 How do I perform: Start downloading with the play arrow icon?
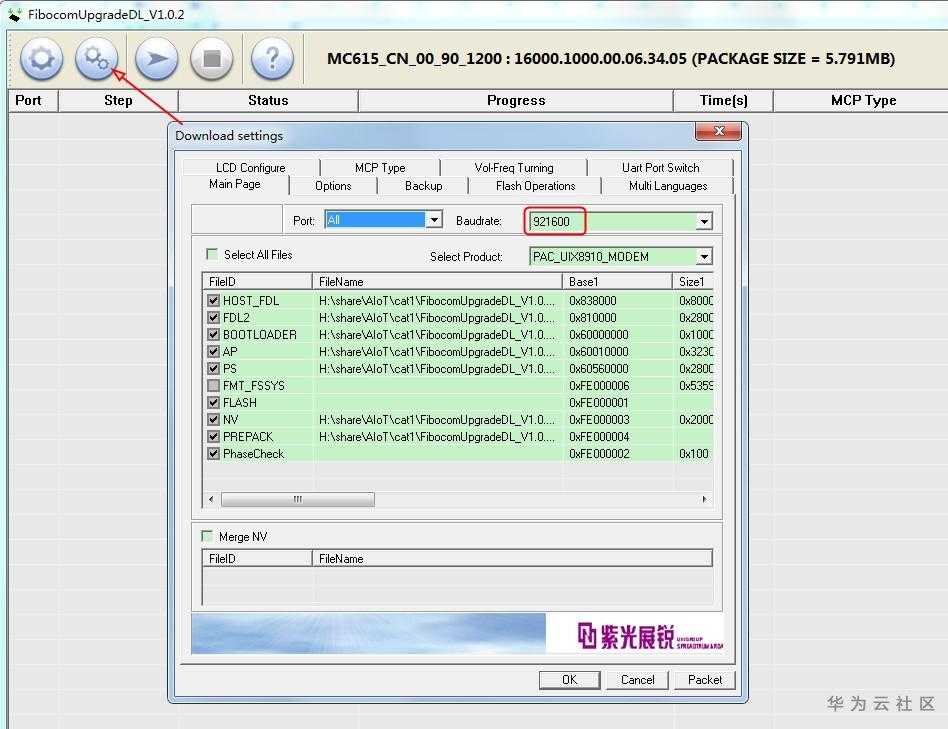(x=157, y=59)
